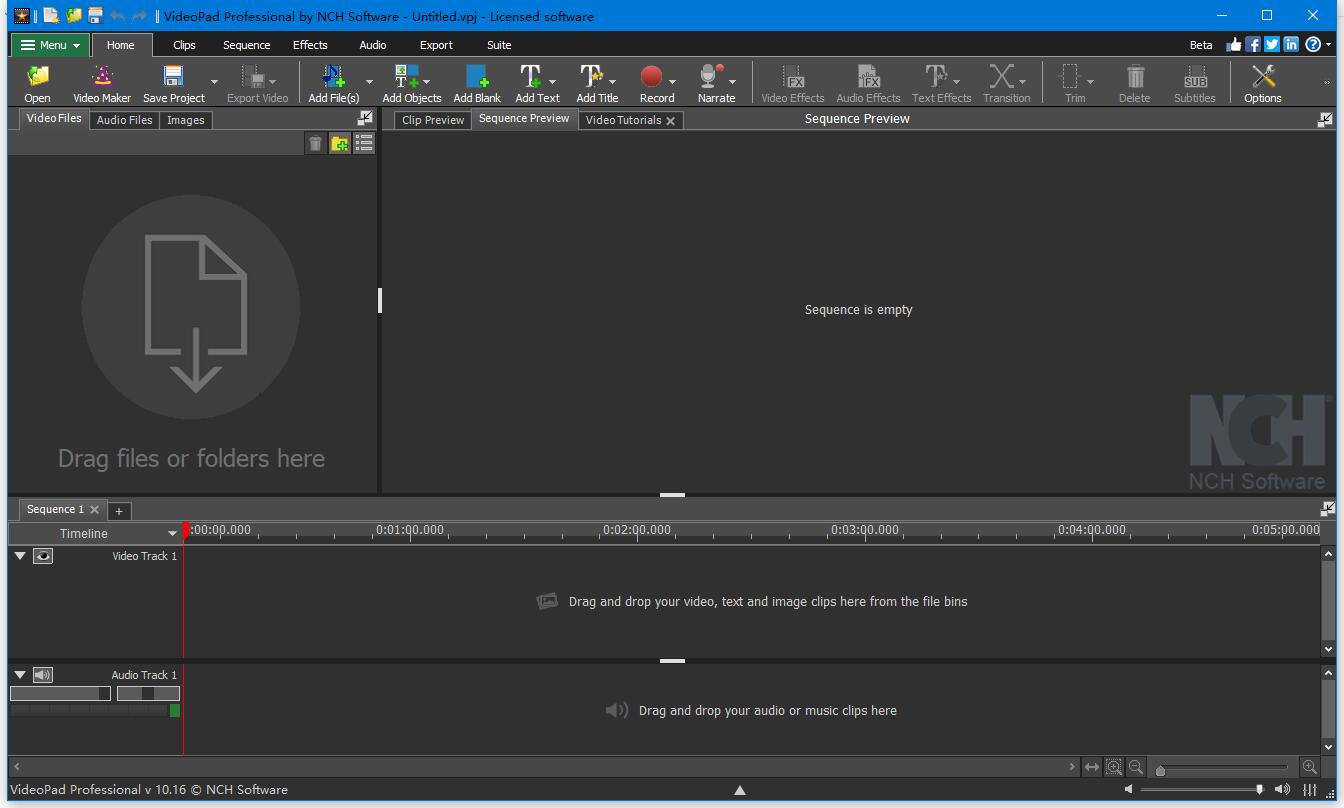Click the Add Blank clip icon
The height and width of the screenshot is (808, 1344).
477,82
